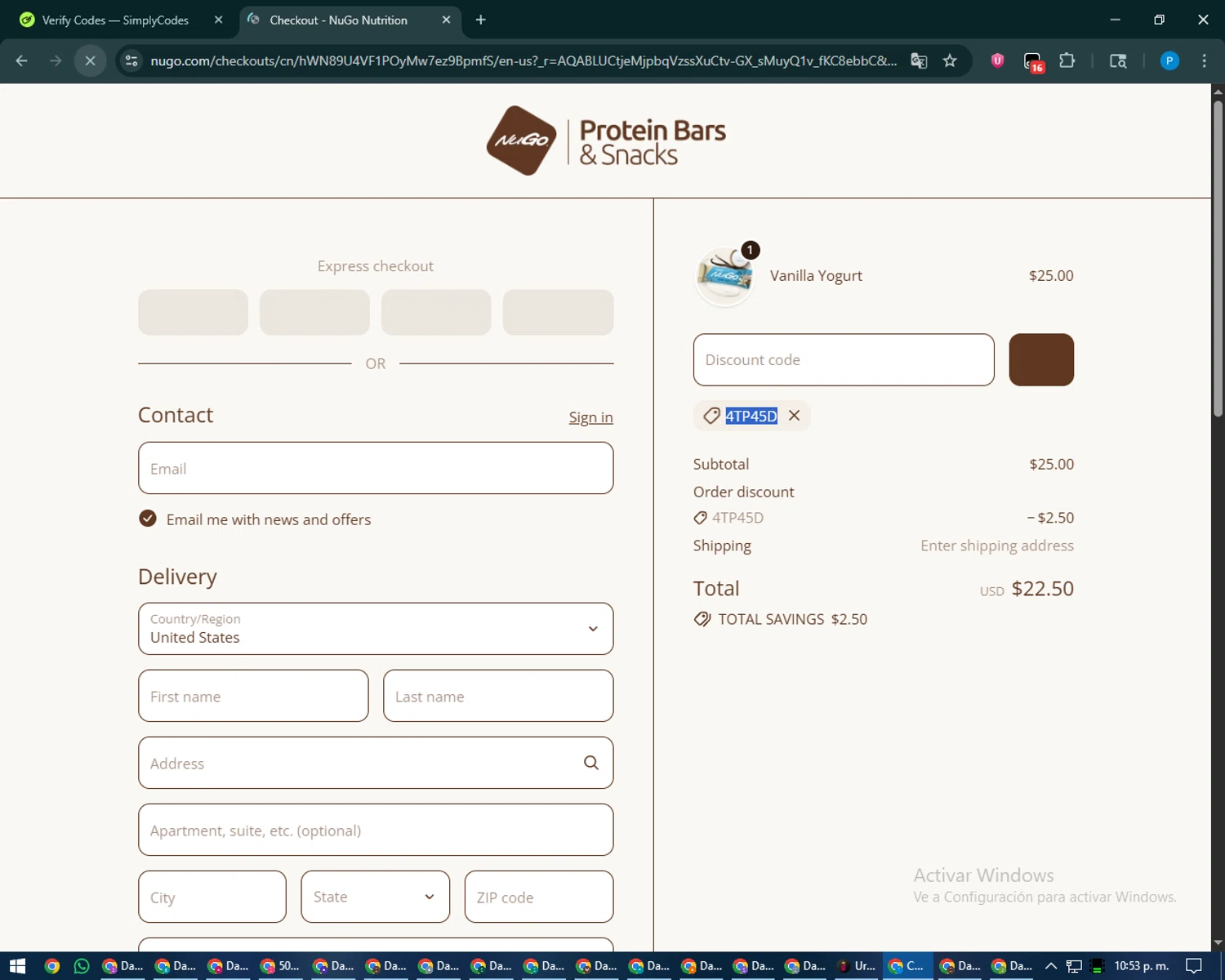This screenshot has width=1225, height=980.
Task: Click the taskbar clock showing 10:53 p. m.
Action: point(1142,966)
